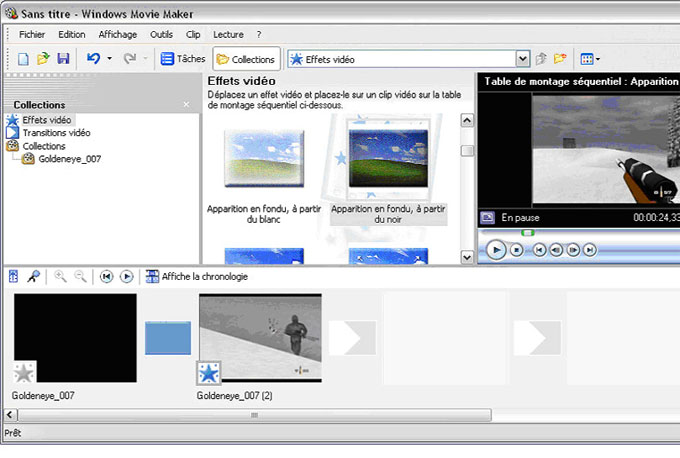Close the Collections pane with X

click(x=186, y=105)
